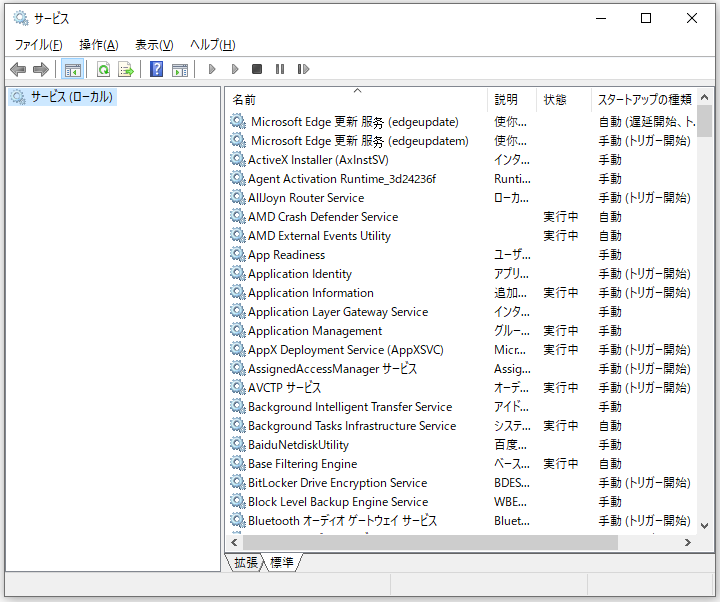
Task: Open the 表示(V) menu
Action: click(x=154, y=45)
